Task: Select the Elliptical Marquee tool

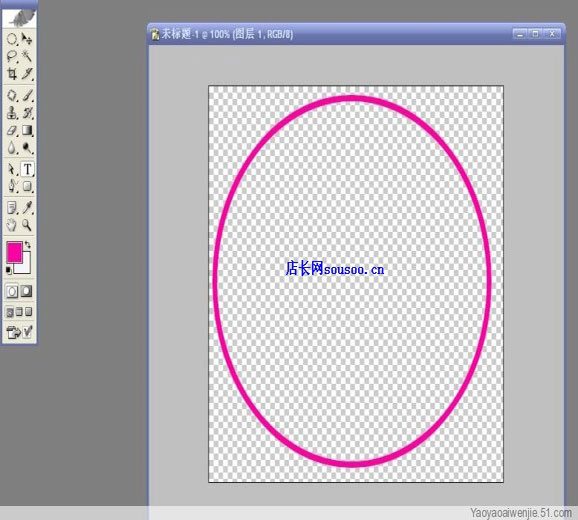Action: [12, 39]
